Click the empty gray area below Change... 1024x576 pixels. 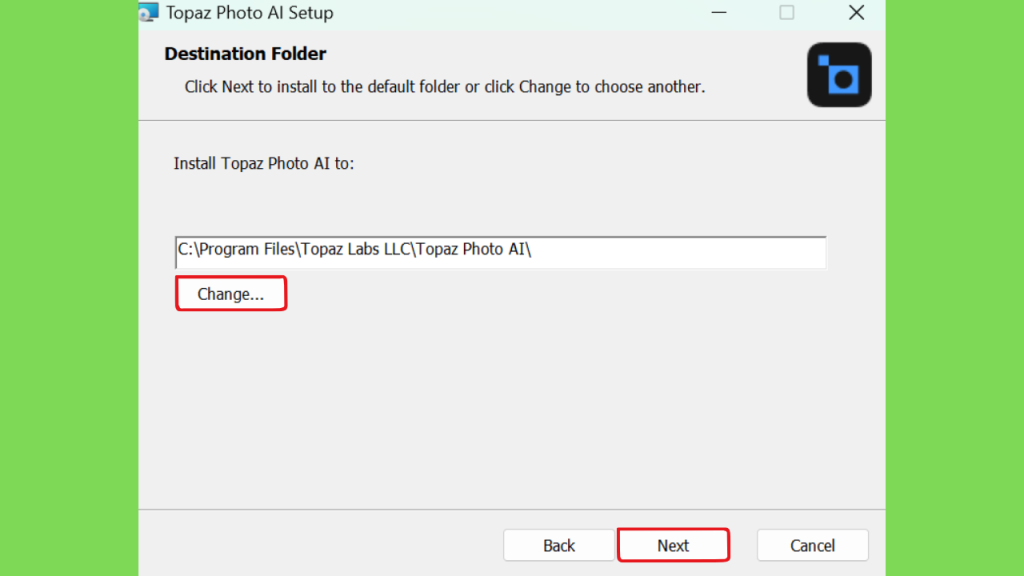pos(500,400)
